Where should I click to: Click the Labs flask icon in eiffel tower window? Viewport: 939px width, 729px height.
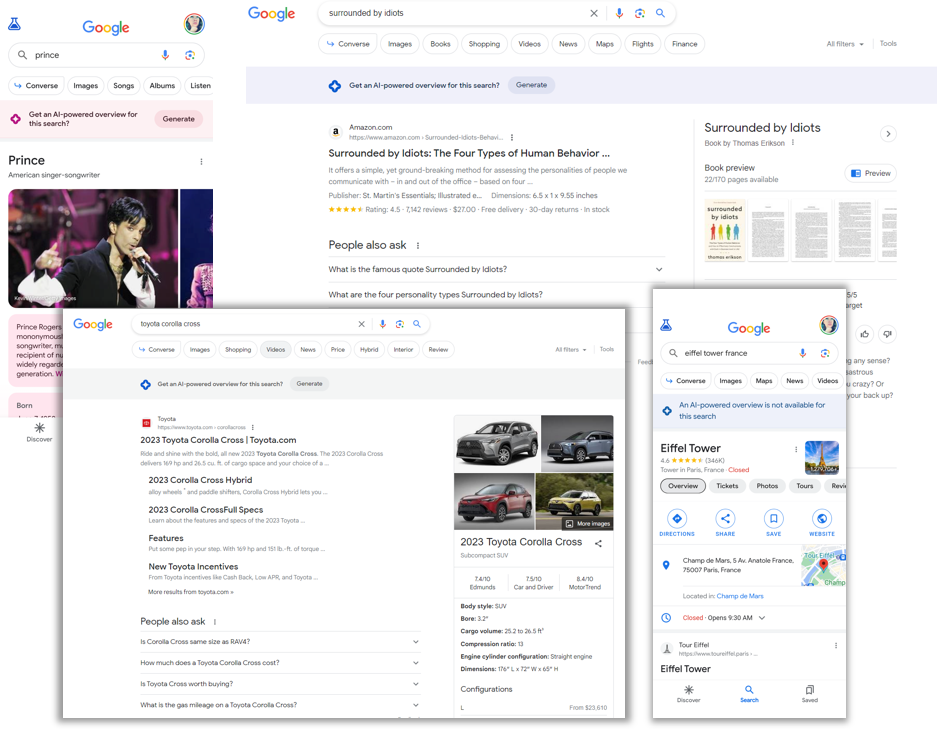pos(666,325)
